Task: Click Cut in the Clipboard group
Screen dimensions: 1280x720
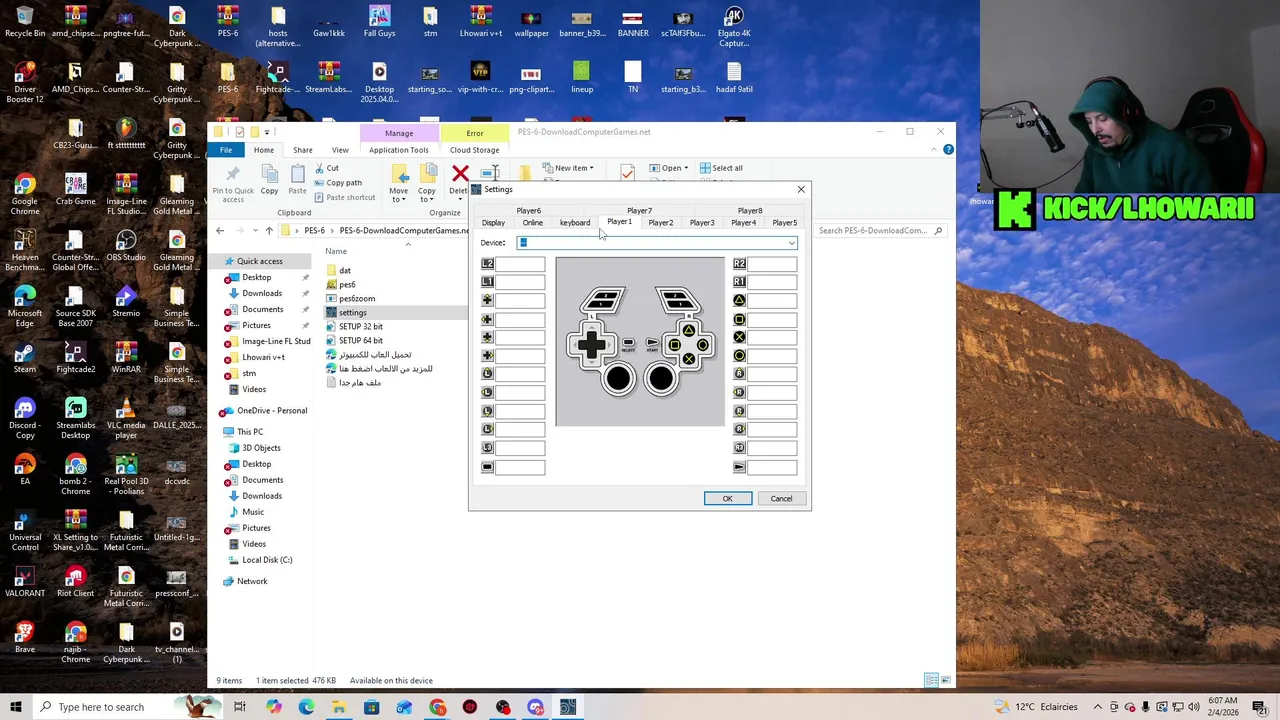Action: coord(326,168)
